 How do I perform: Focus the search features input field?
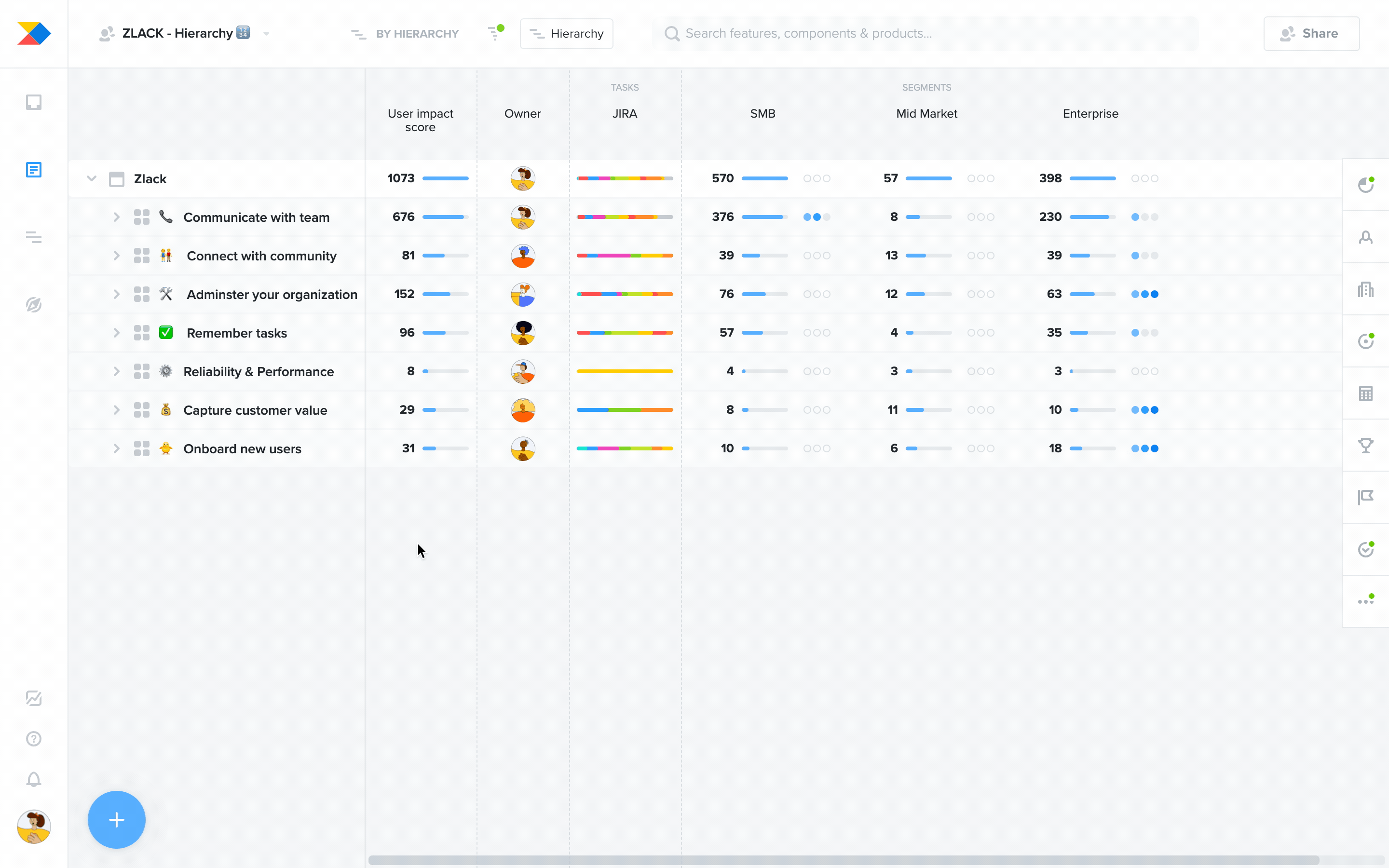coord(925,33)
